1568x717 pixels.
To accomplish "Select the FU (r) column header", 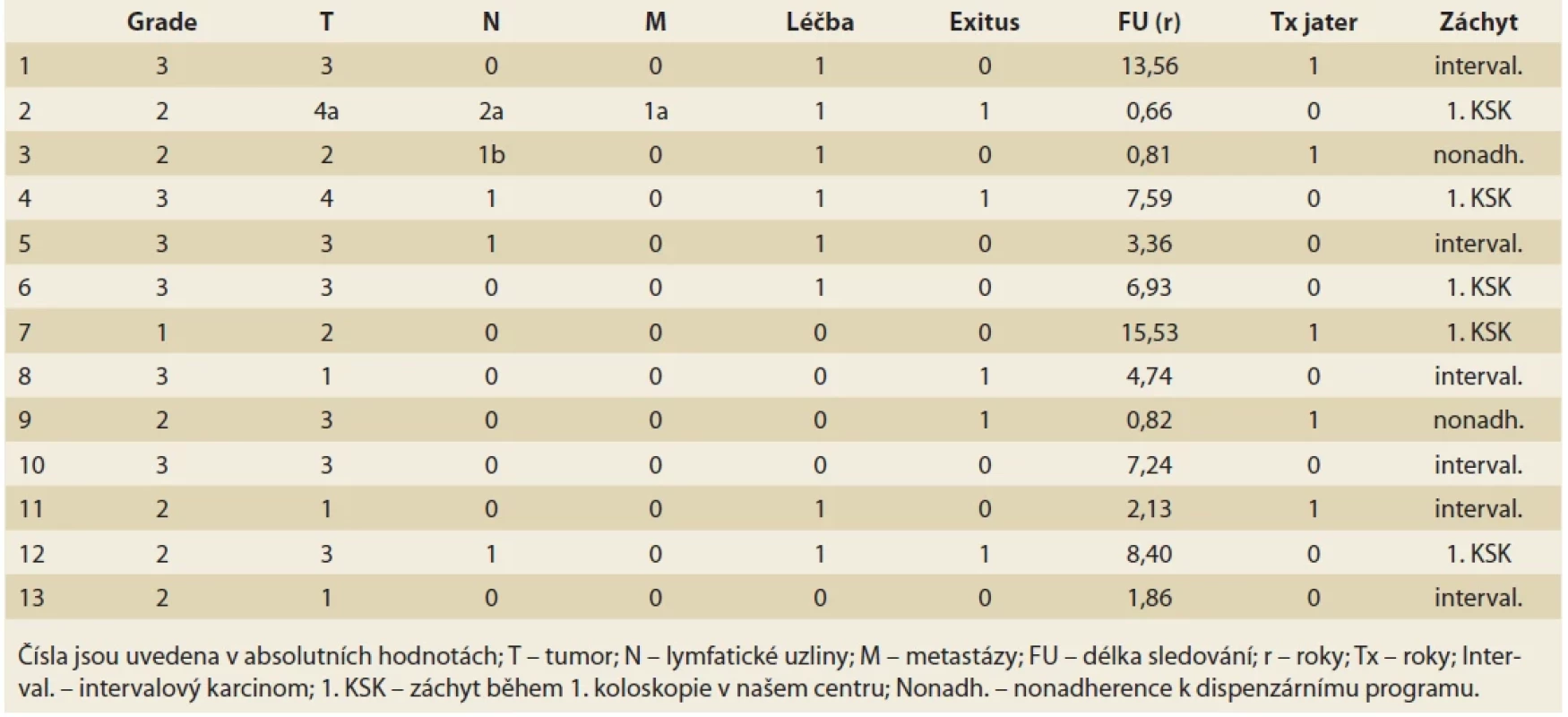I will (x=1150, y=22).
